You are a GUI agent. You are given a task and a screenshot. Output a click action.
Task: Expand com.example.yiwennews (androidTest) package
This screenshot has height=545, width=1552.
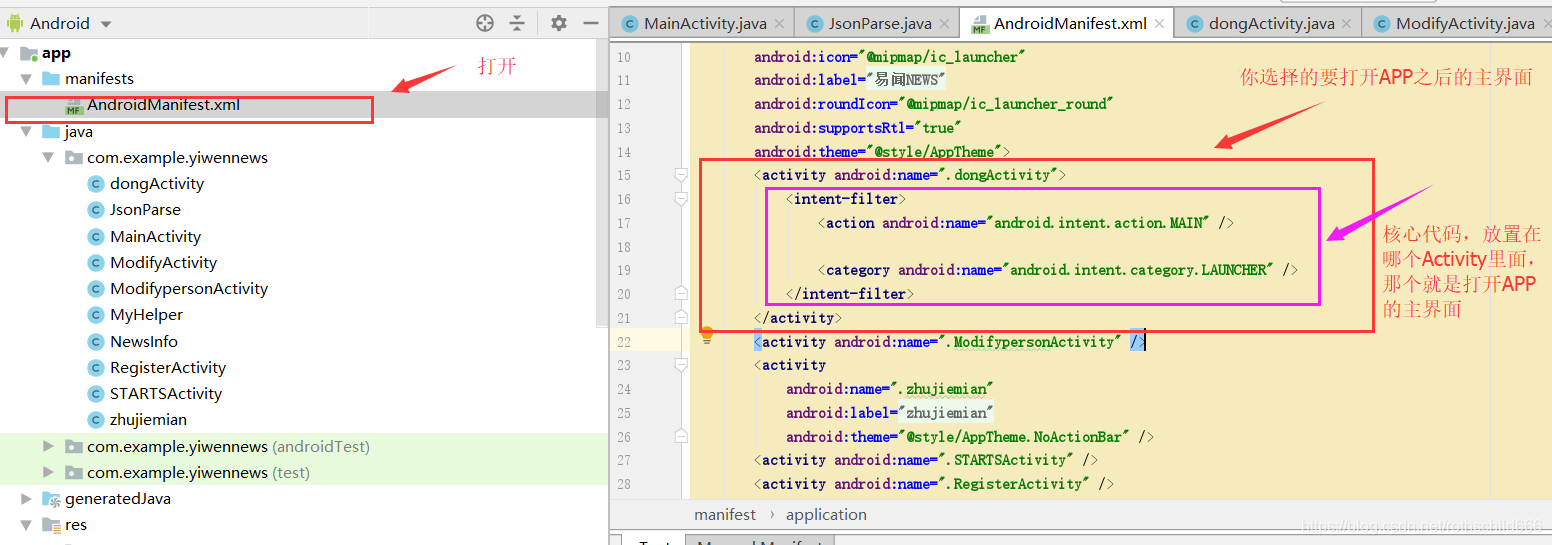[x=48, y=446]
